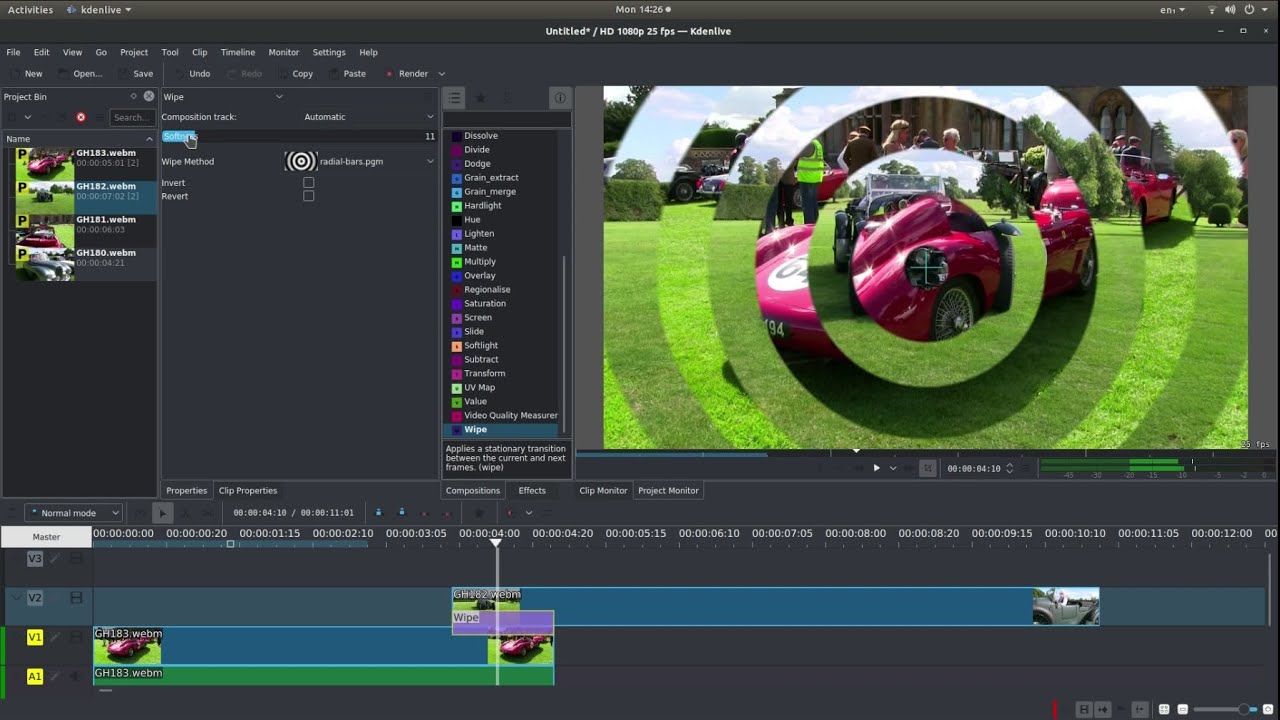Open the kdenlive app menu in top bar
The image size is (1280, 720).
pos(99,9)
